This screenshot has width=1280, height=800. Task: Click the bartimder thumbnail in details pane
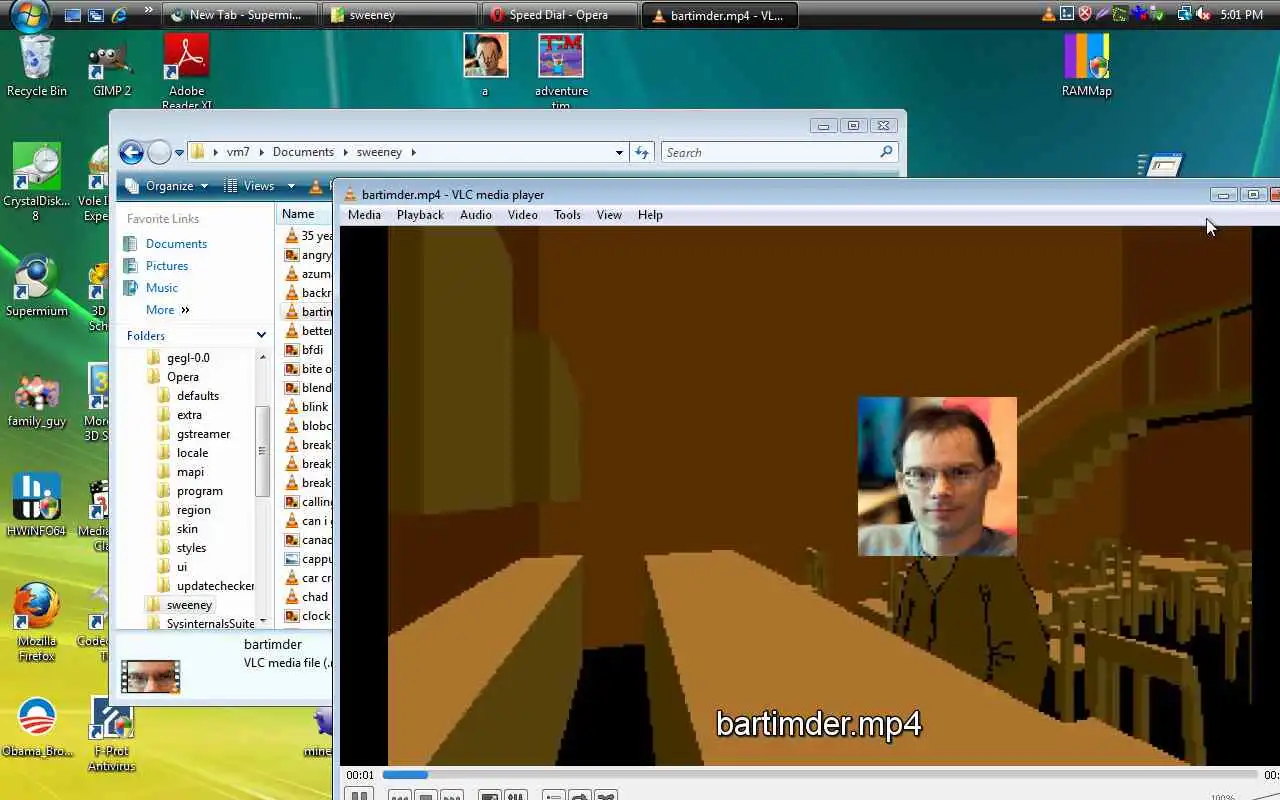coord(151,677)
